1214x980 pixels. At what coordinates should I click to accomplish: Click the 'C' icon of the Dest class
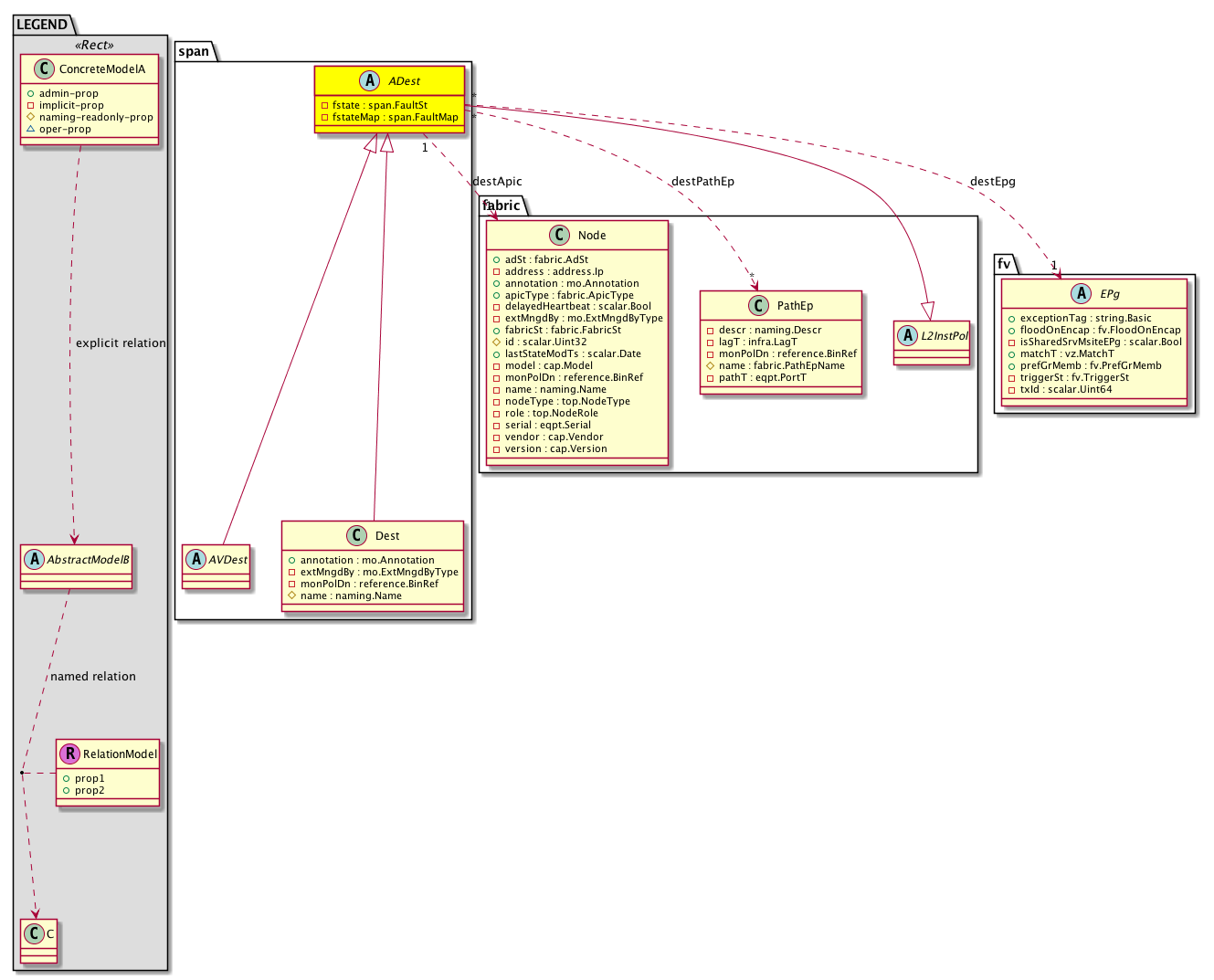tap(357, 536)
